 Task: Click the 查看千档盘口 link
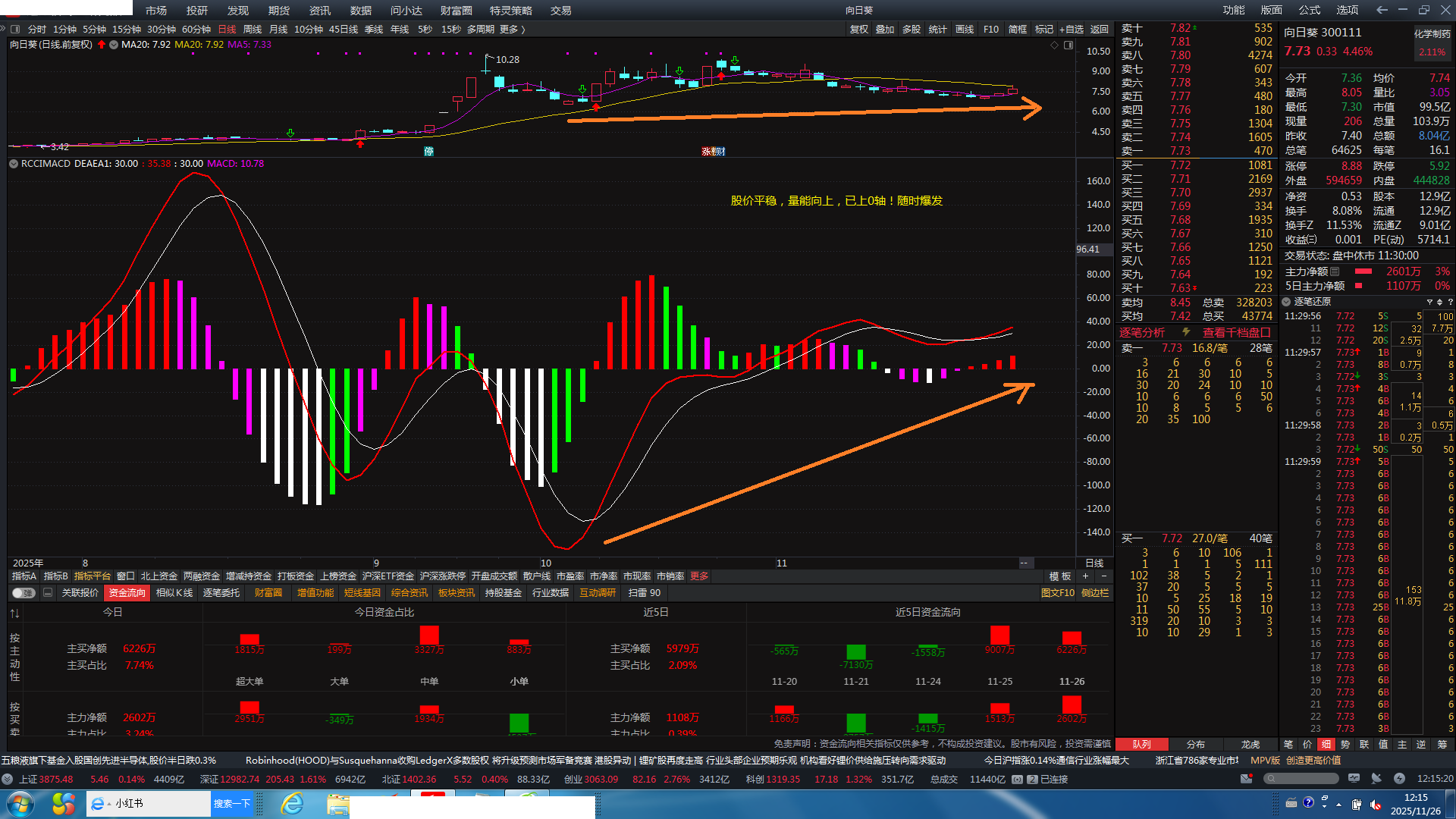coord(1236,333)
